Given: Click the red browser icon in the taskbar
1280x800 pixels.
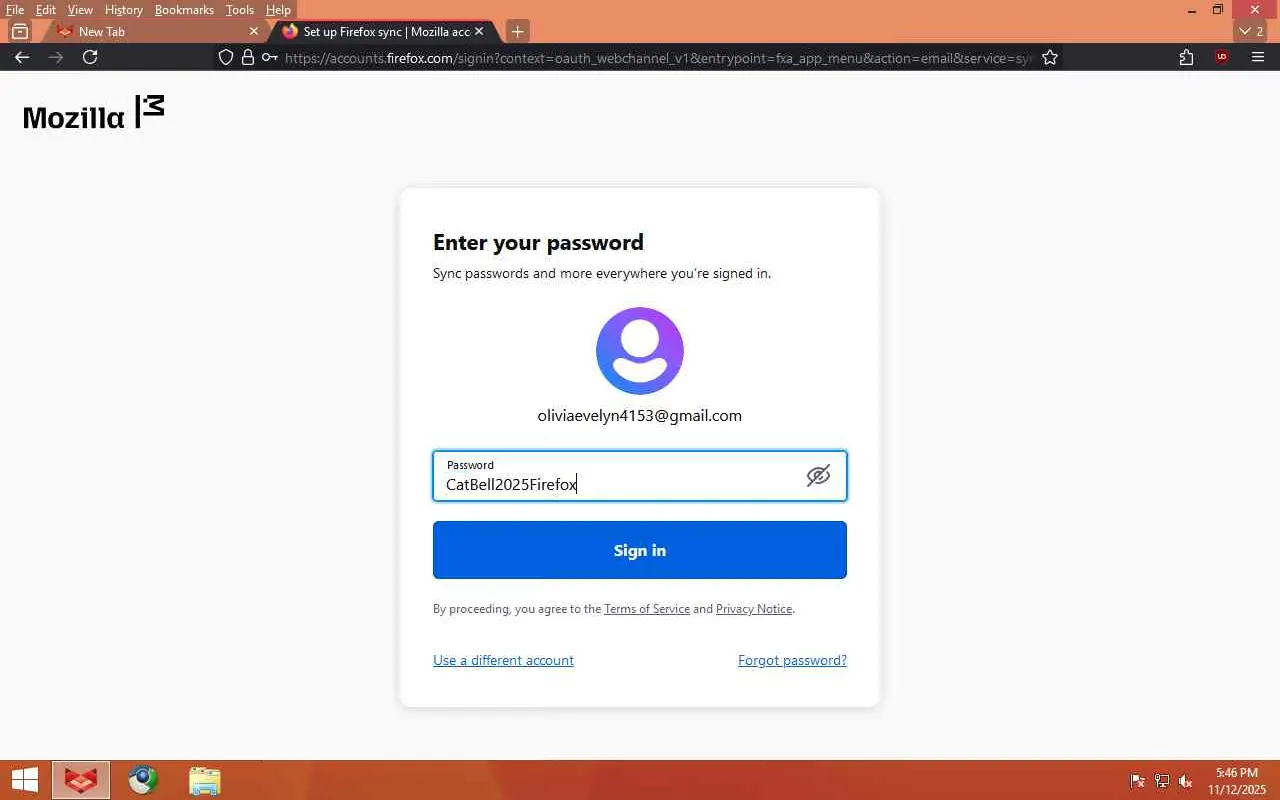Looking at the screenshot, I should (81, 780).
